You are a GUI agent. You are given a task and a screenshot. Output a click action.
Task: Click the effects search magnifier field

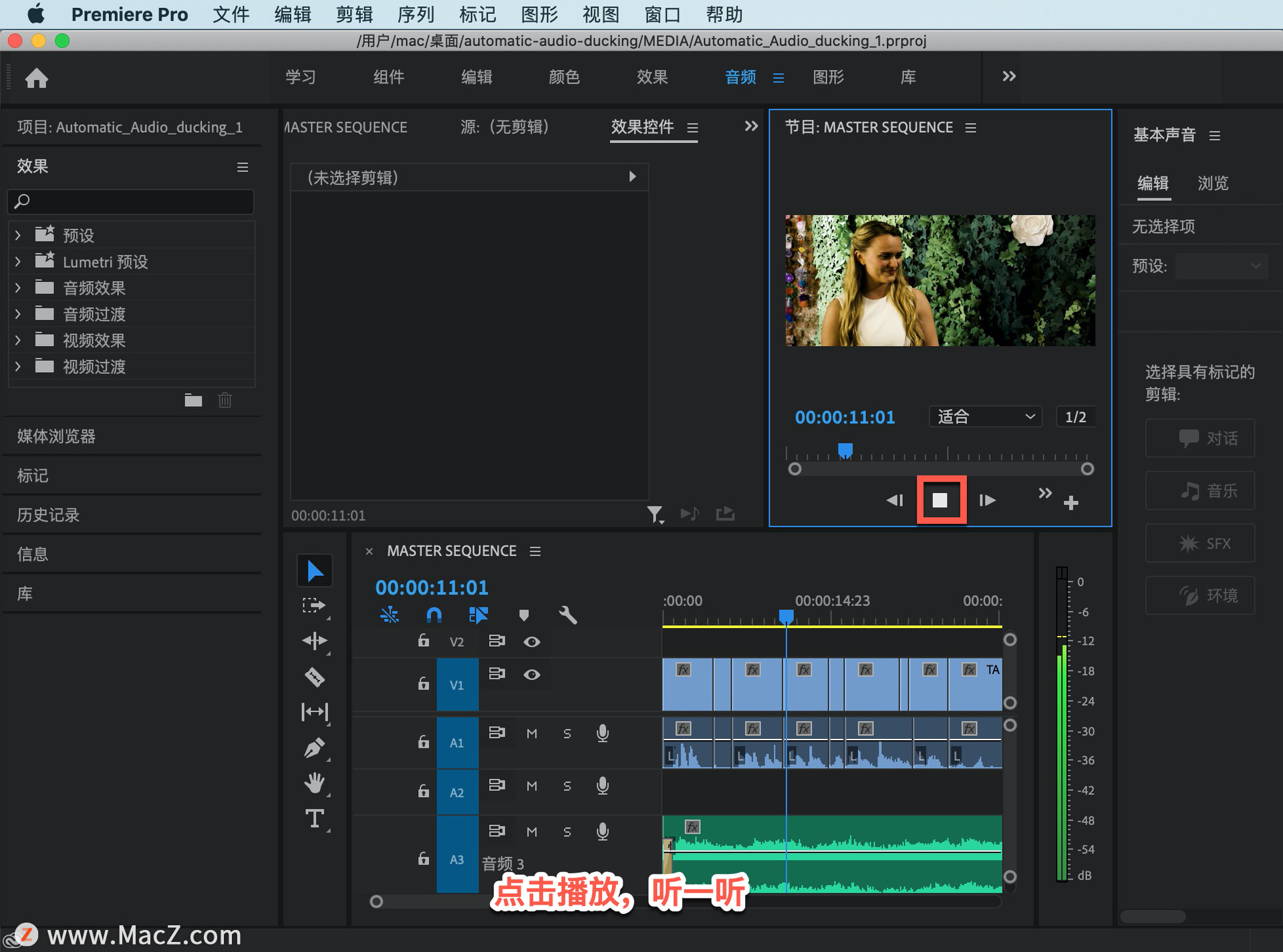coord(131,200)
